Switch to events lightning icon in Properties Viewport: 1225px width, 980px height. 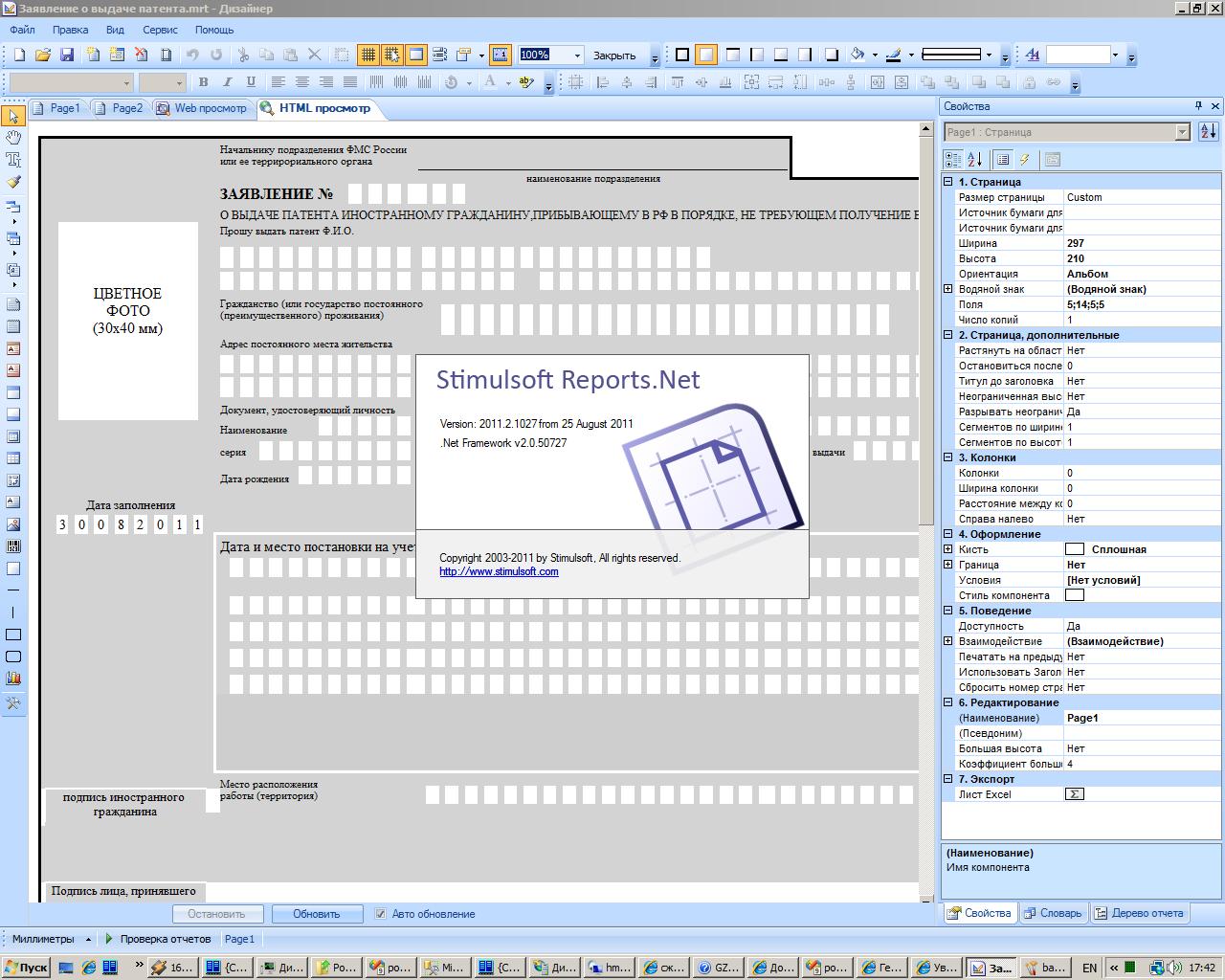[1025, 160]
